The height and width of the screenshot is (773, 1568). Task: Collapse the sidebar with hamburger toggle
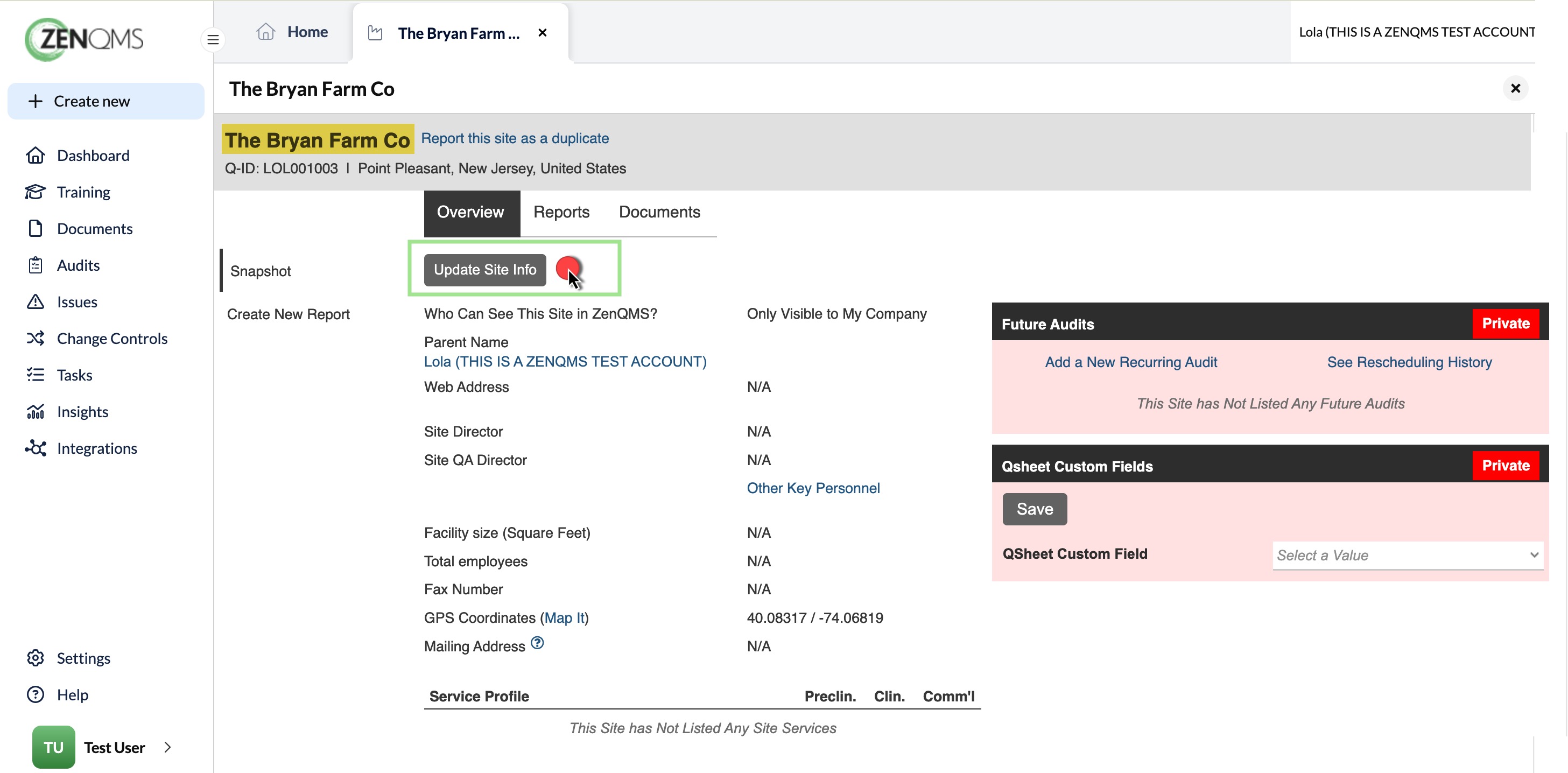[213, 39]
